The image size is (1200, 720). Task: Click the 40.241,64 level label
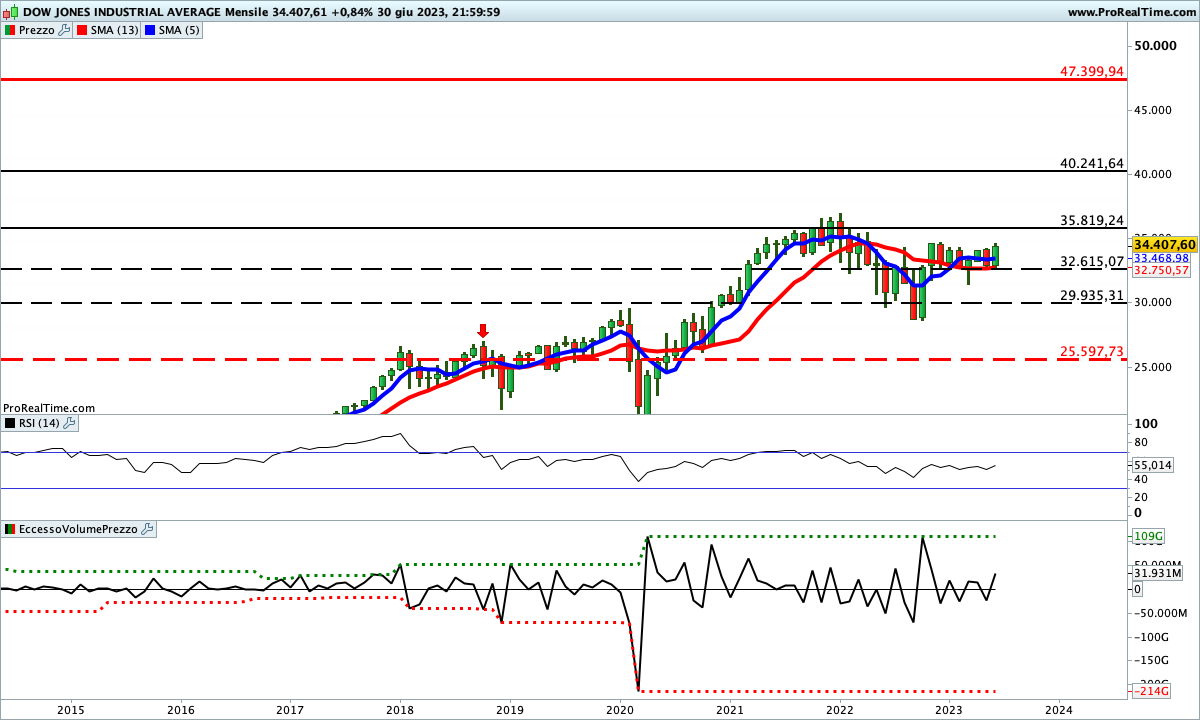(1091, 164)
